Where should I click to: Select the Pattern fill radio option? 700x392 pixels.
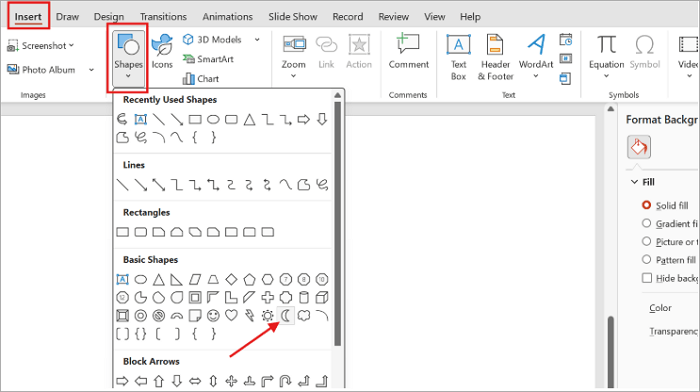[x=646, y=259]
